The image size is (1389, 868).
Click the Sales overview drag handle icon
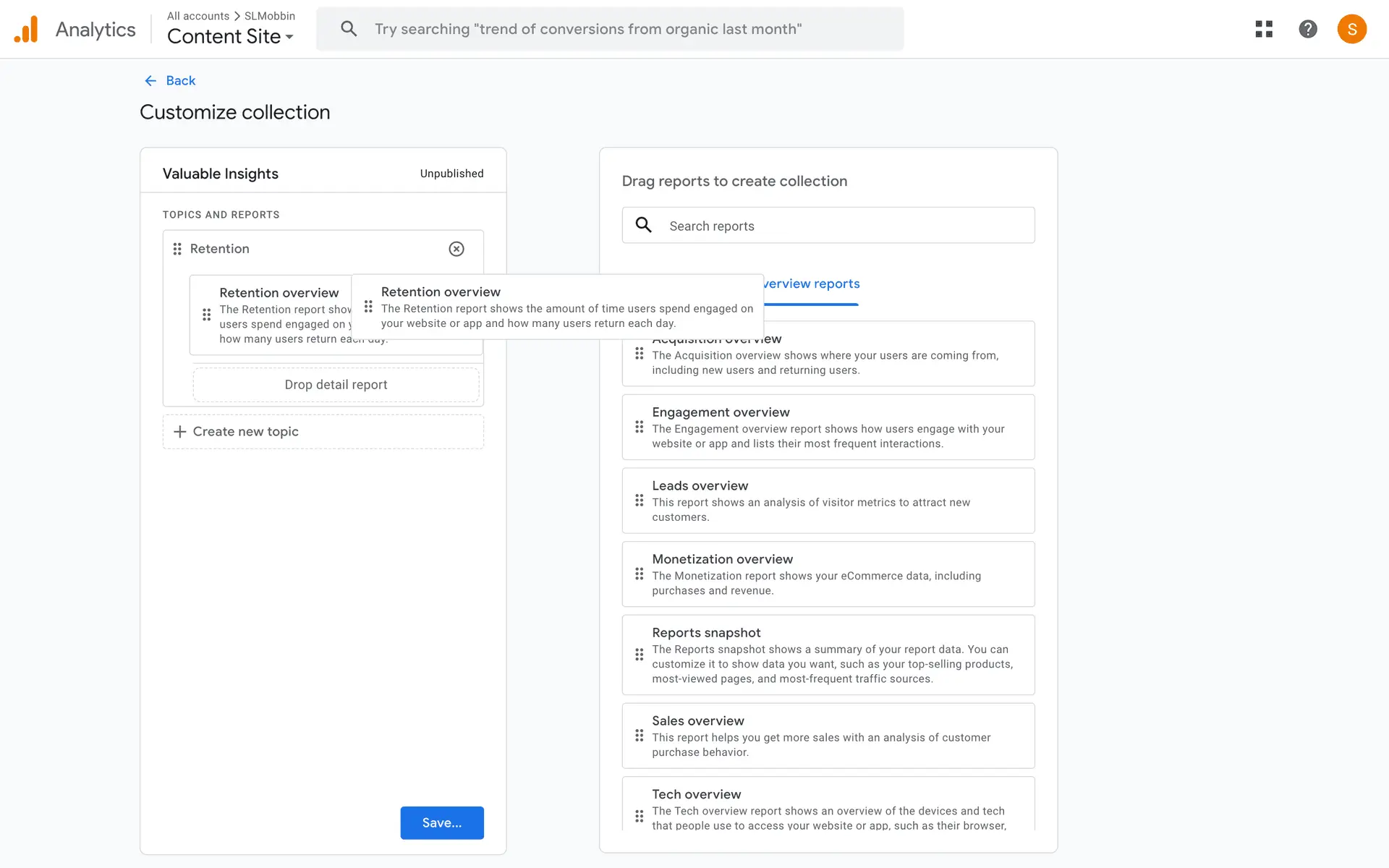[639, 736]
